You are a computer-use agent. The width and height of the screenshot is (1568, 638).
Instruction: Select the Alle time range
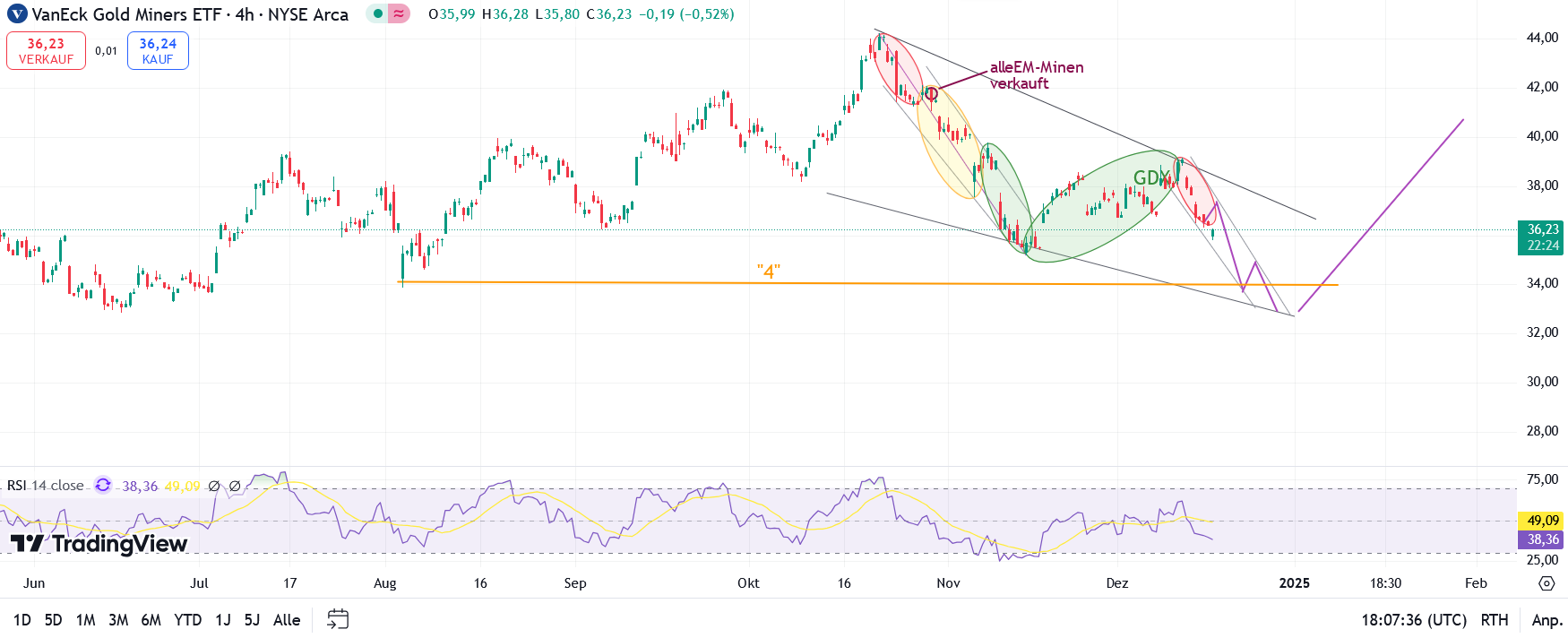pos(287,620)
